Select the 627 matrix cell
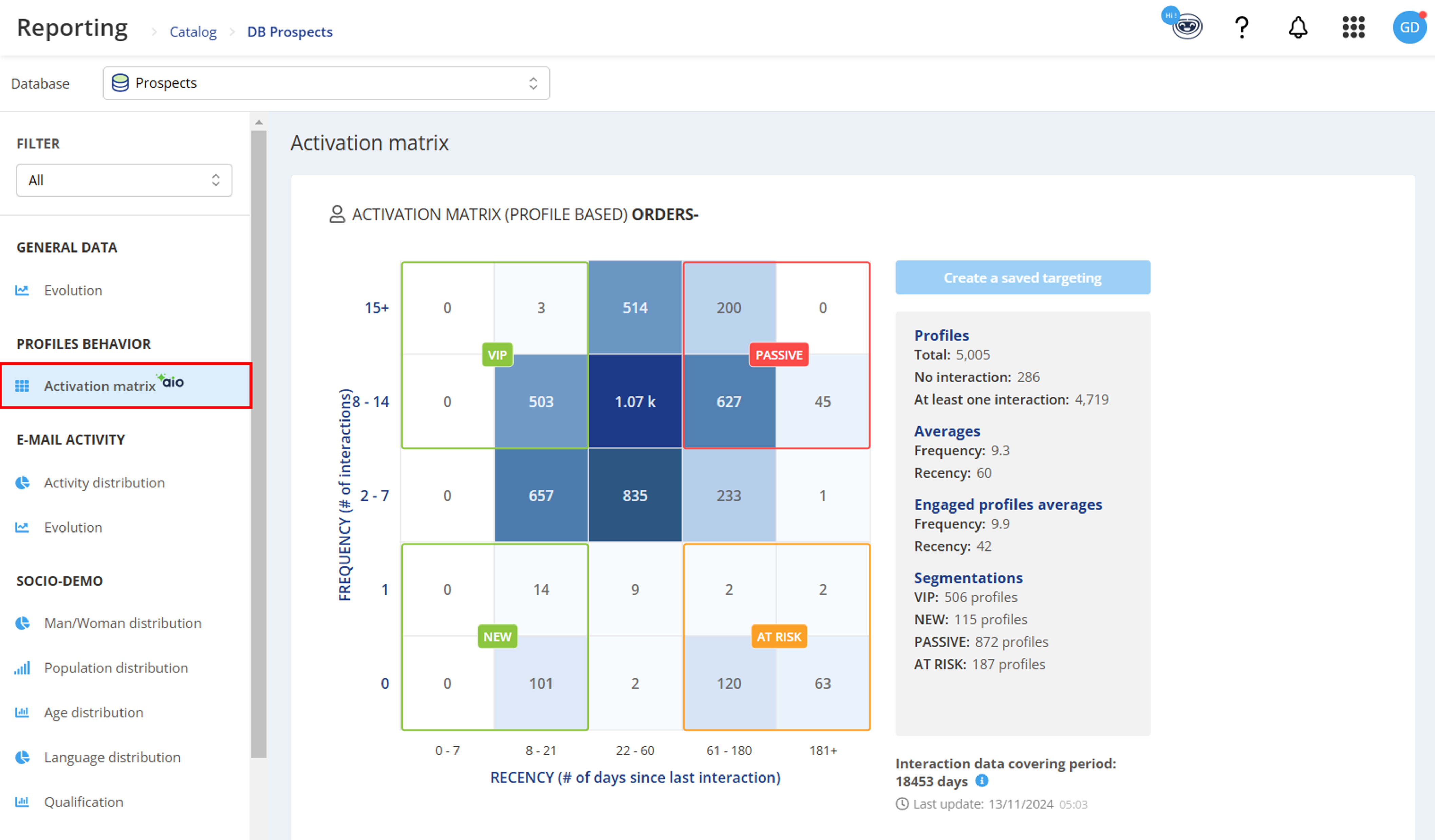Image resolution: width=1435 pixels, height=840 pixels. tap(729, 402)
